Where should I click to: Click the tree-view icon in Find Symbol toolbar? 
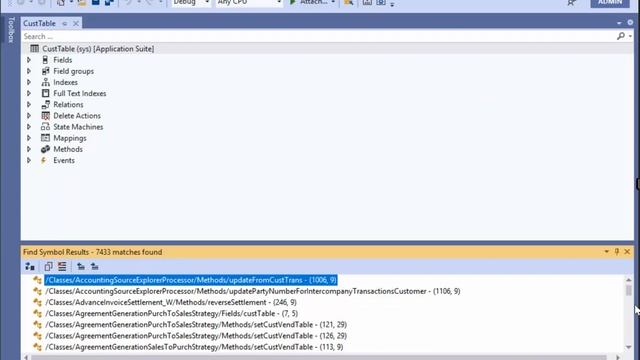tap(29, 267)
